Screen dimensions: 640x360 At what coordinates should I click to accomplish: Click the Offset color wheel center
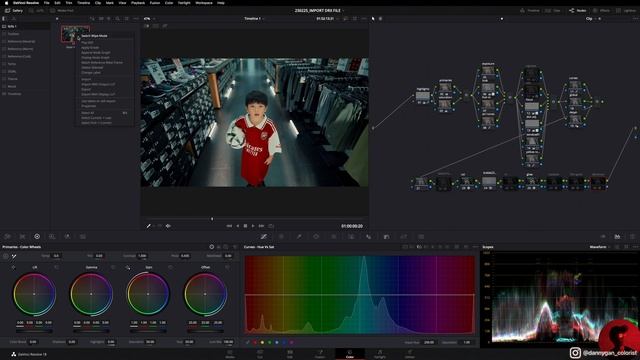205,294
